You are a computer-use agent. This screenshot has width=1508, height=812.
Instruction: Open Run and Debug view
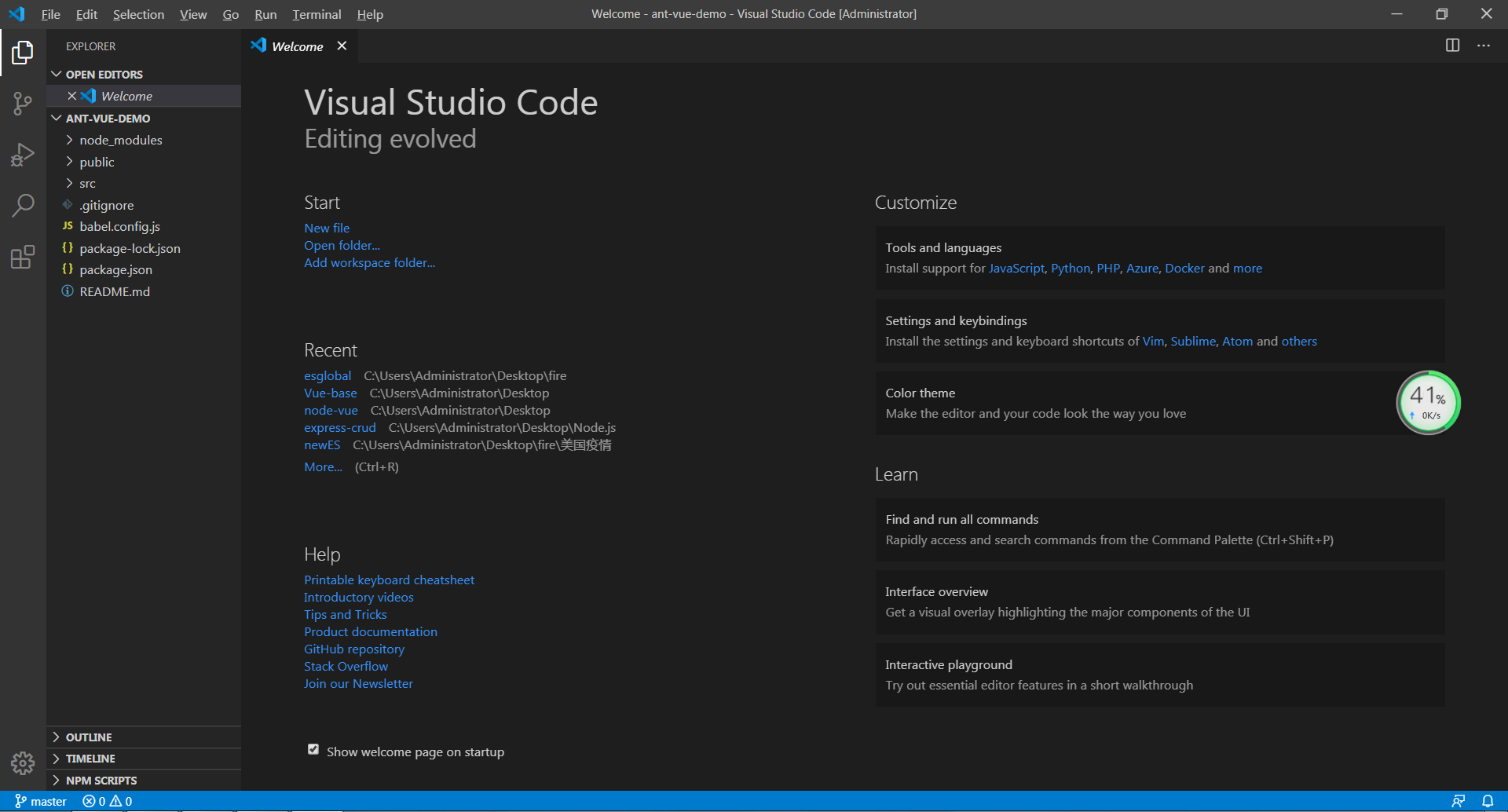tap(23, 155)
